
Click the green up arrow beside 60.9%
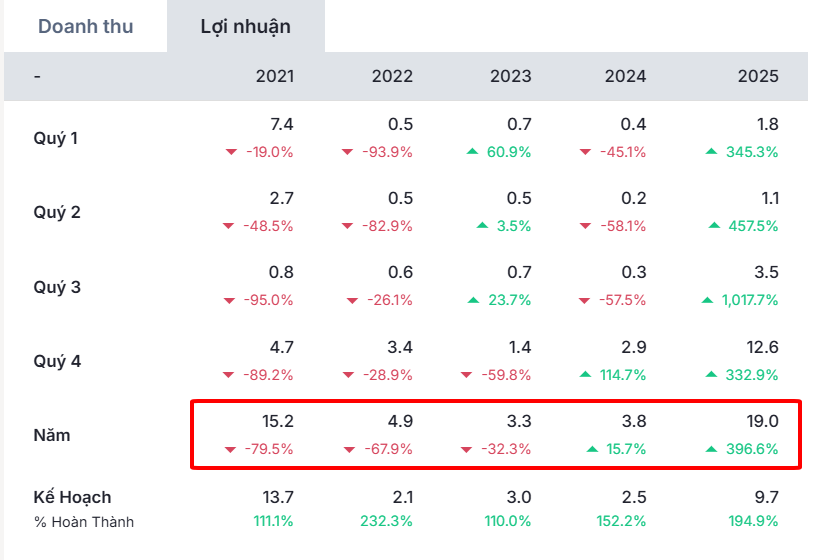(x=473, y=152)
